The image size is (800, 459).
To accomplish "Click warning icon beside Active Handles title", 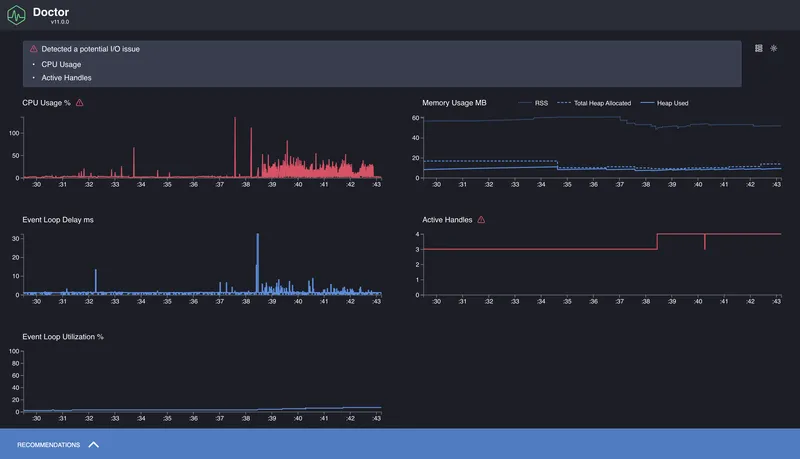I will tap(481, 220).
